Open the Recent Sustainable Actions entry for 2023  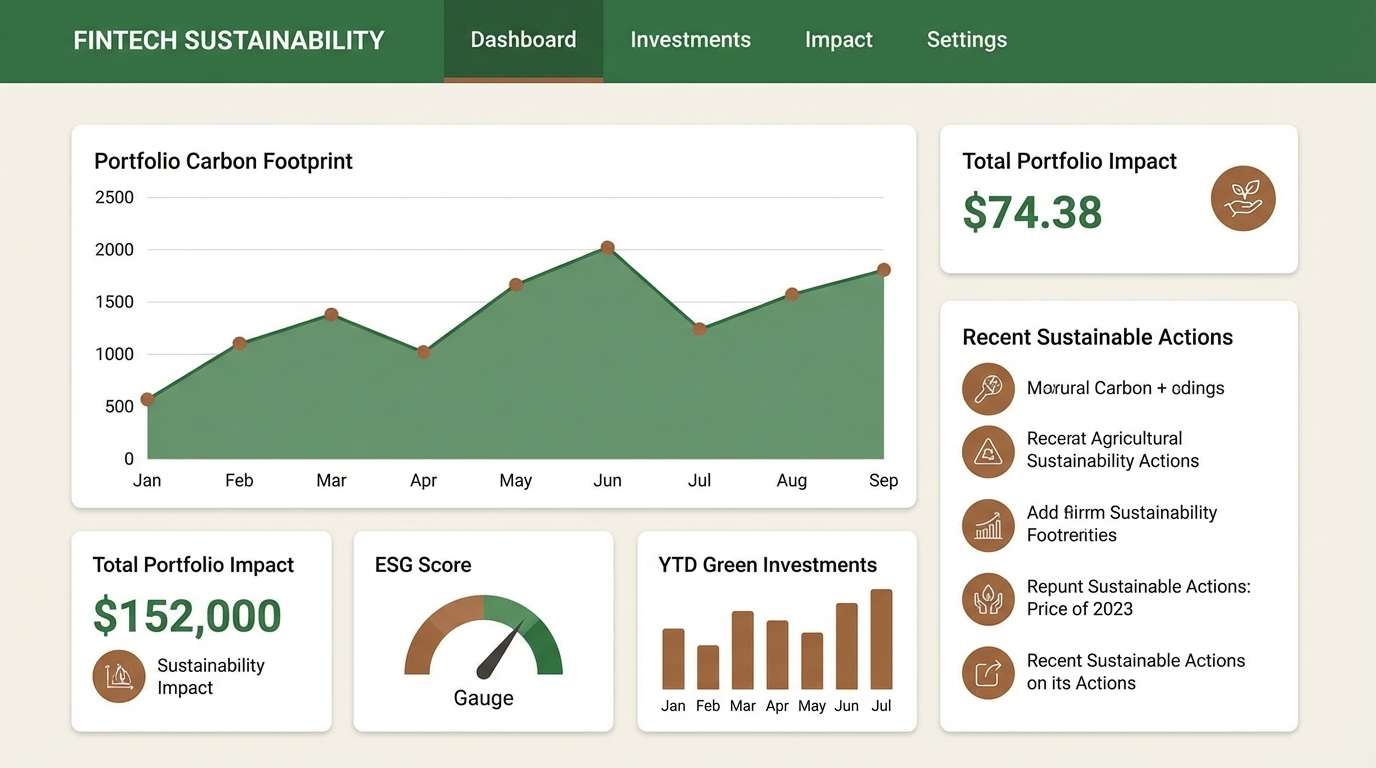point(1138,597)
